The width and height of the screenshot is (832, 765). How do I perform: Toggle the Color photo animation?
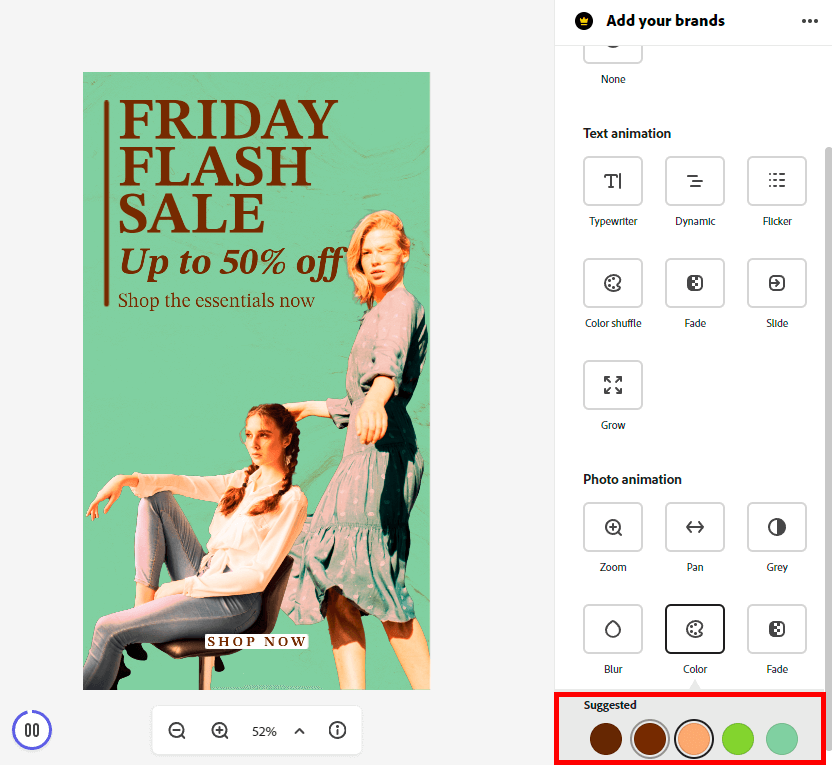[x=695, y=629]
